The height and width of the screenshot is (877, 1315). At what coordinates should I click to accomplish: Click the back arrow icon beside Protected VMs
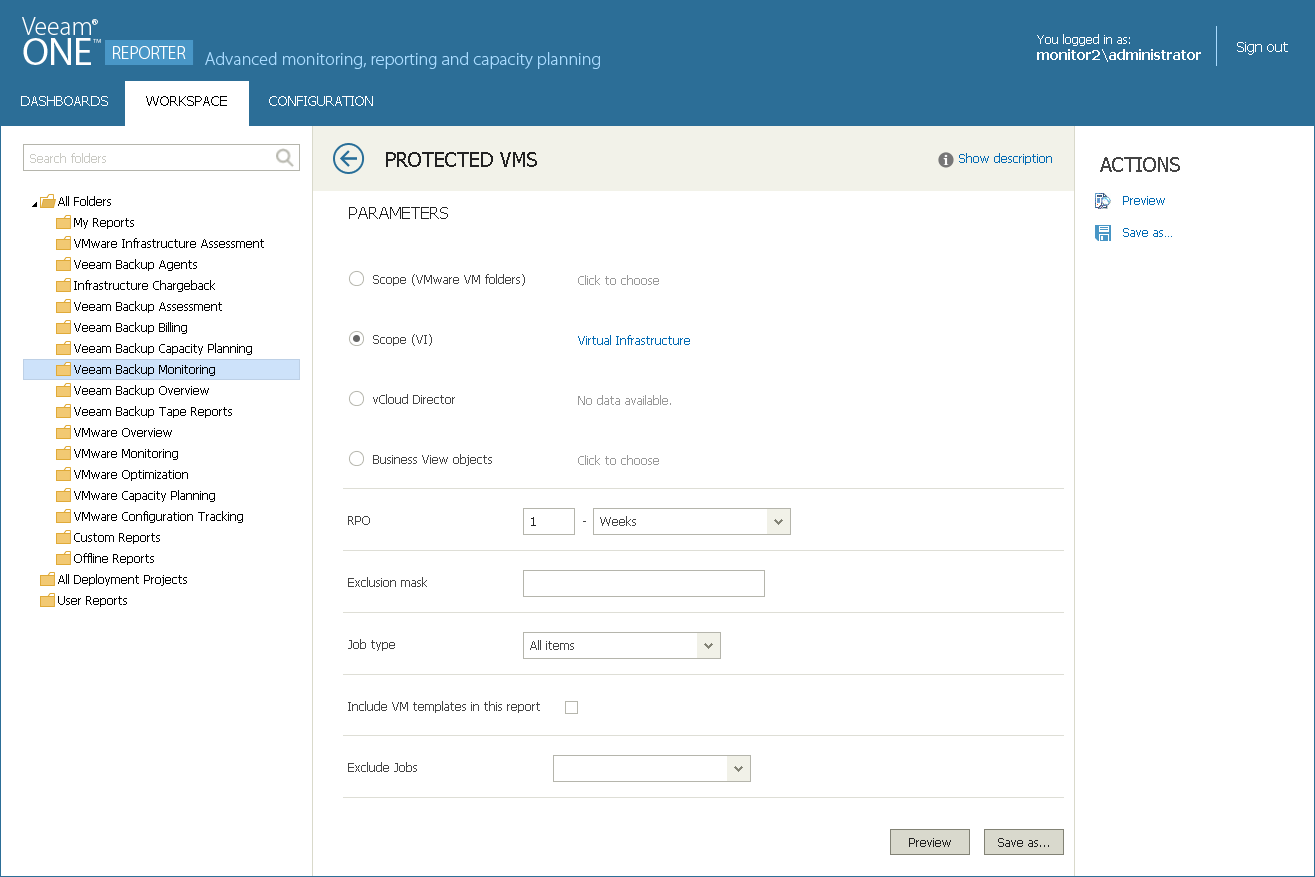(x=348, y=159)
